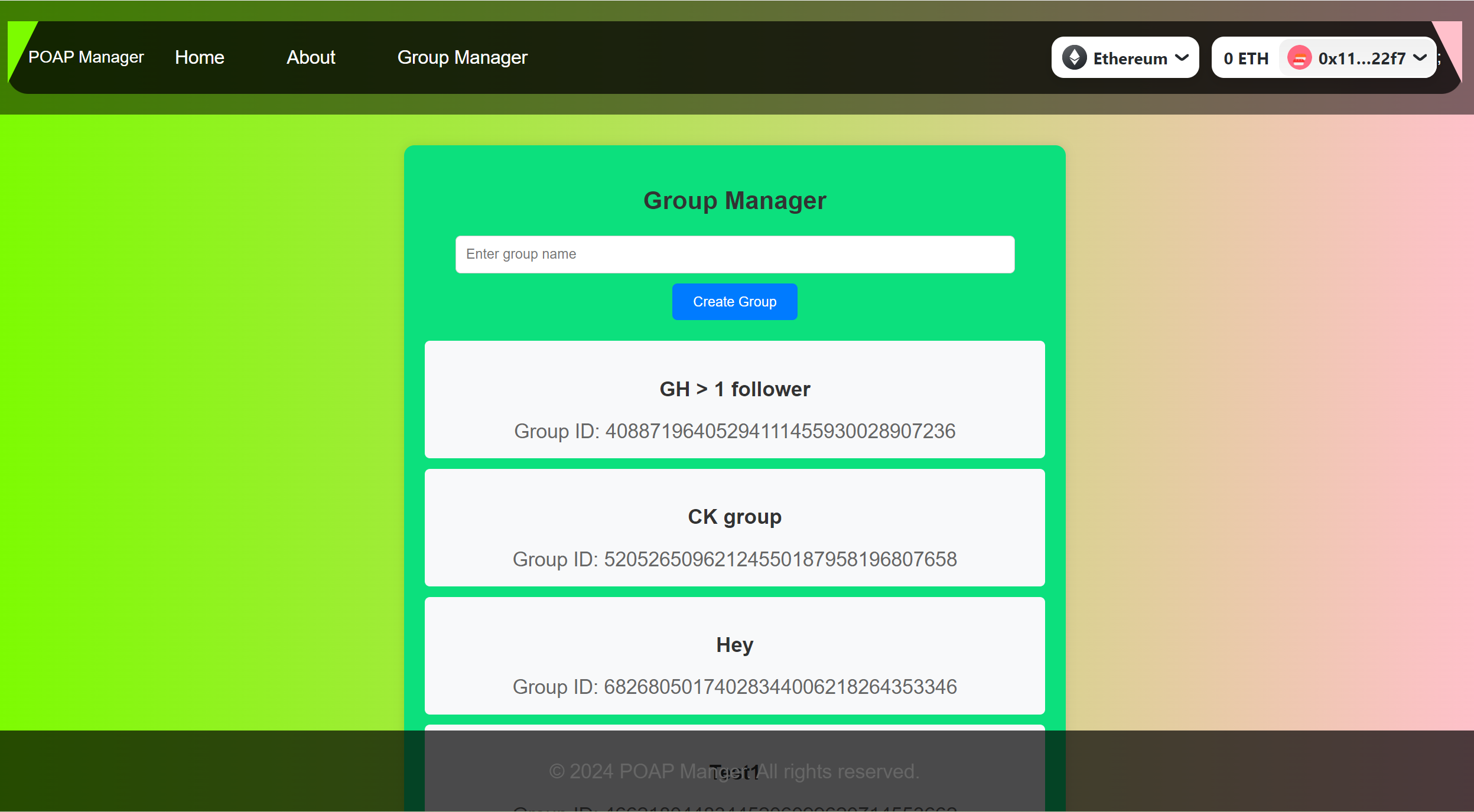The image size is (1474, 812).
Task: Click the chevron next to Ethereum
Action: [1182, 57]
